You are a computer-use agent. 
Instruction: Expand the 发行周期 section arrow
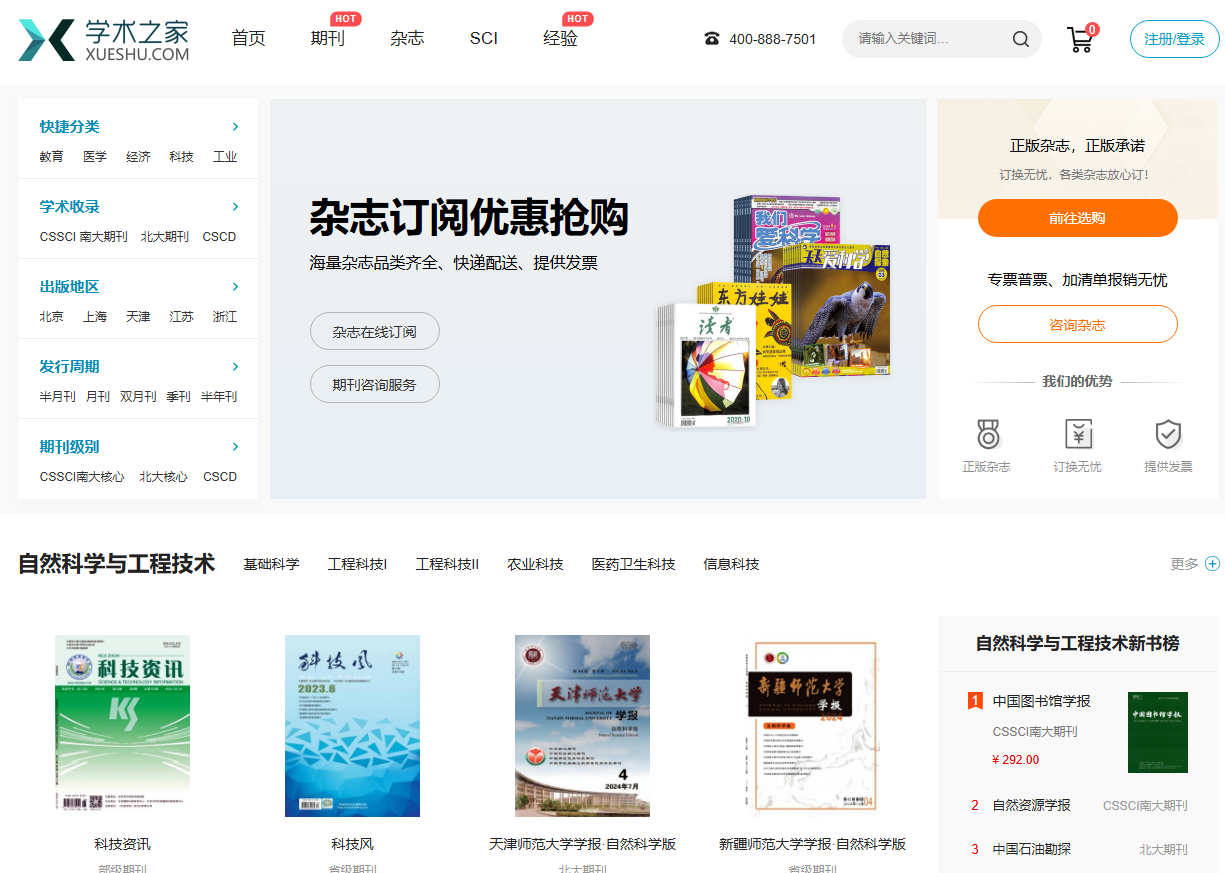236,367
